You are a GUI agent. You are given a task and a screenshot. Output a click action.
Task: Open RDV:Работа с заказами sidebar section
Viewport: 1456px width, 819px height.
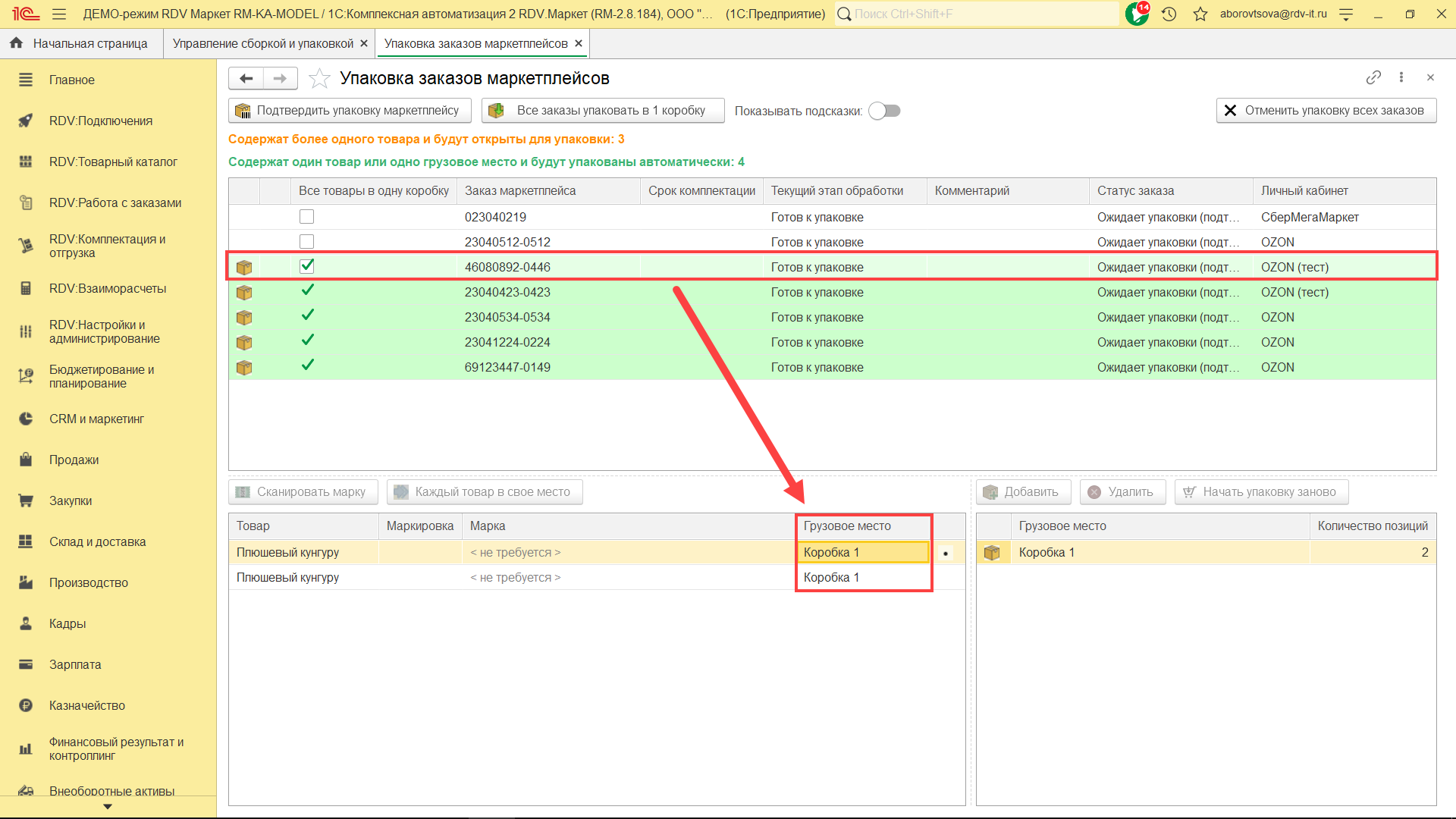point(115,202)
